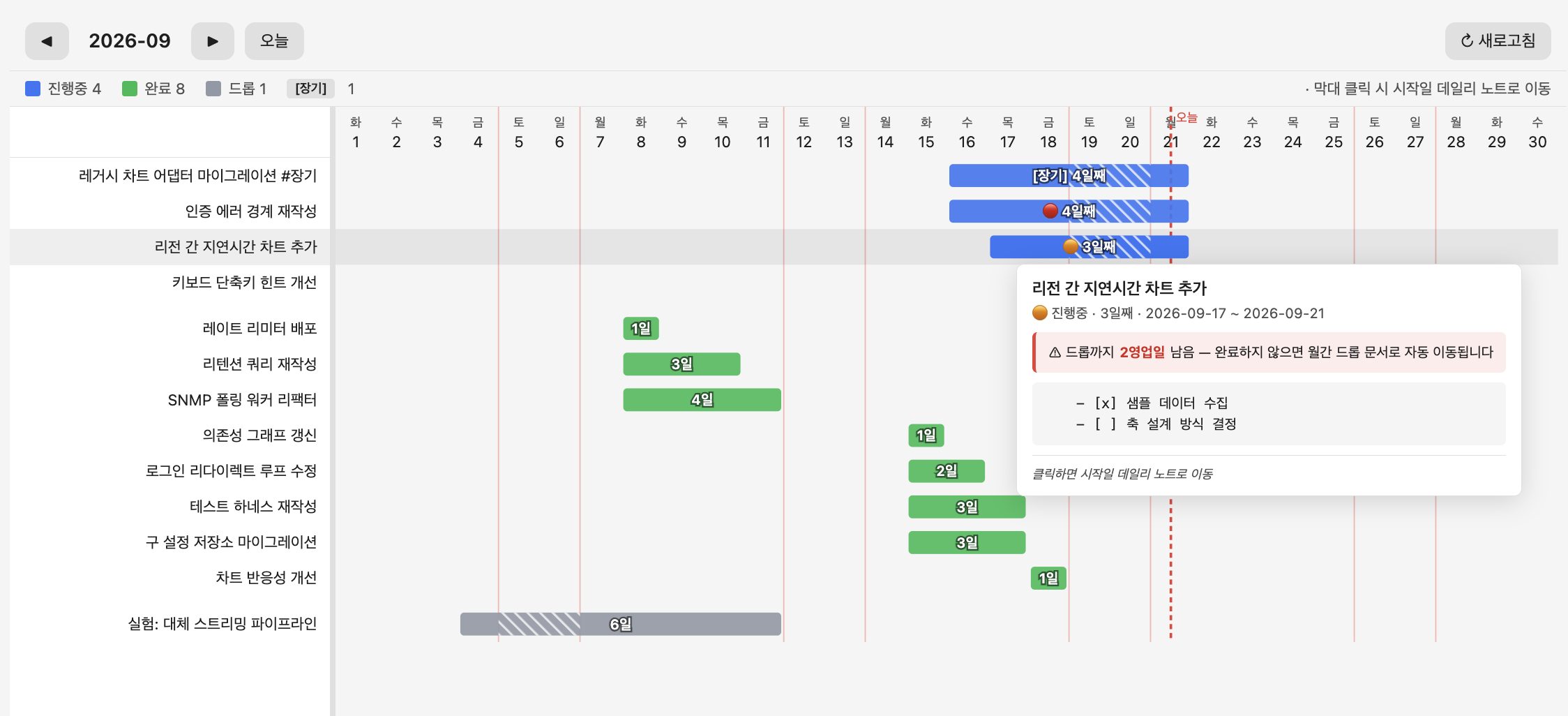
Task: Go to next month with right arrow
Action: (213, 41)
